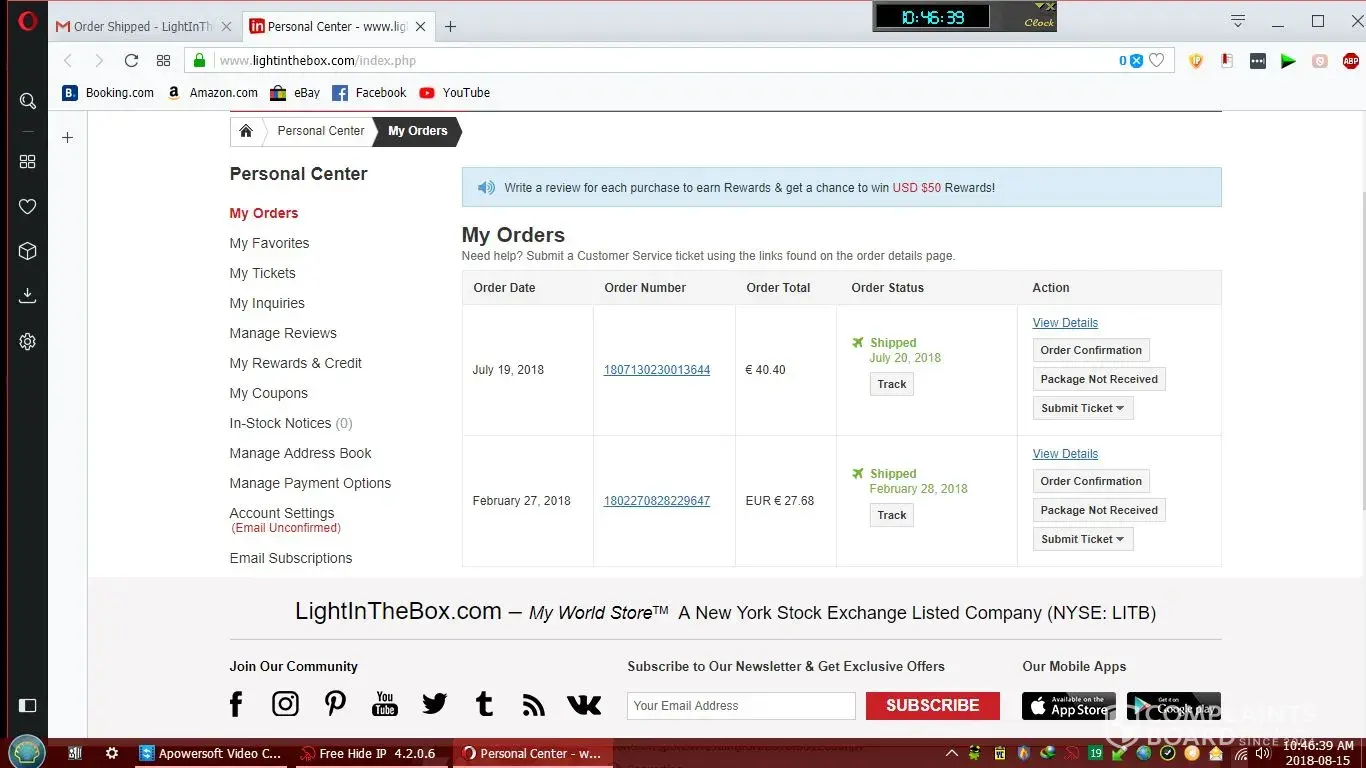
Task: Open YouTube bookmark
Action: click(455, 93)
